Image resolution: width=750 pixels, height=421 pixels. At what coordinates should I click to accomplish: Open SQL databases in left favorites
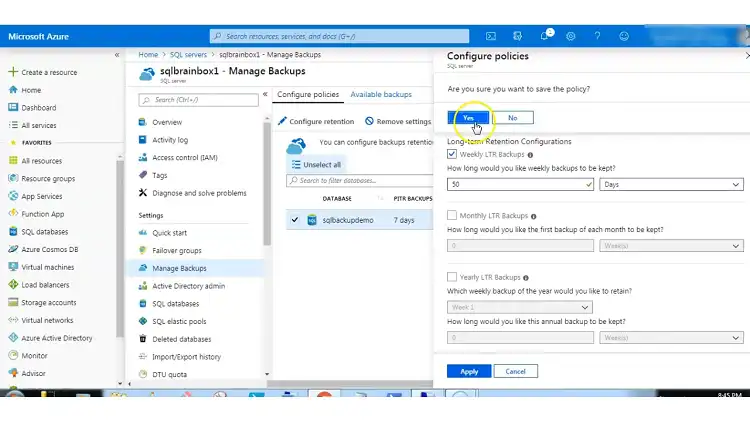(44, 232)
